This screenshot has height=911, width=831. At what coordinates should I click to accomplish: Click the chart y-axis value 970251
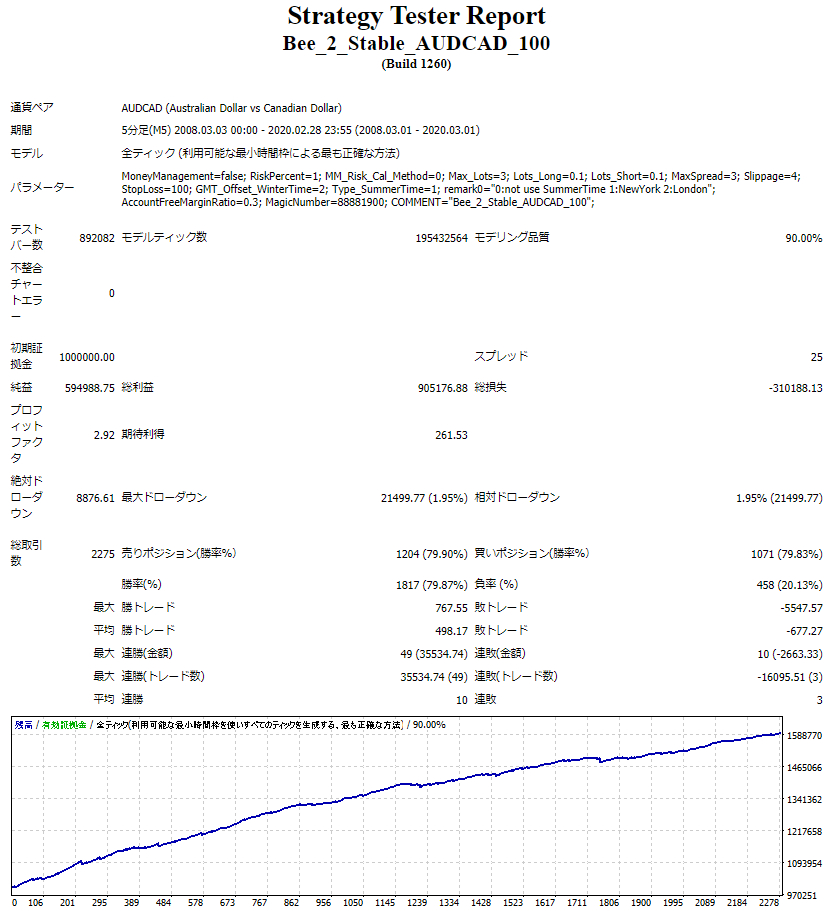(x=802, y=896)
